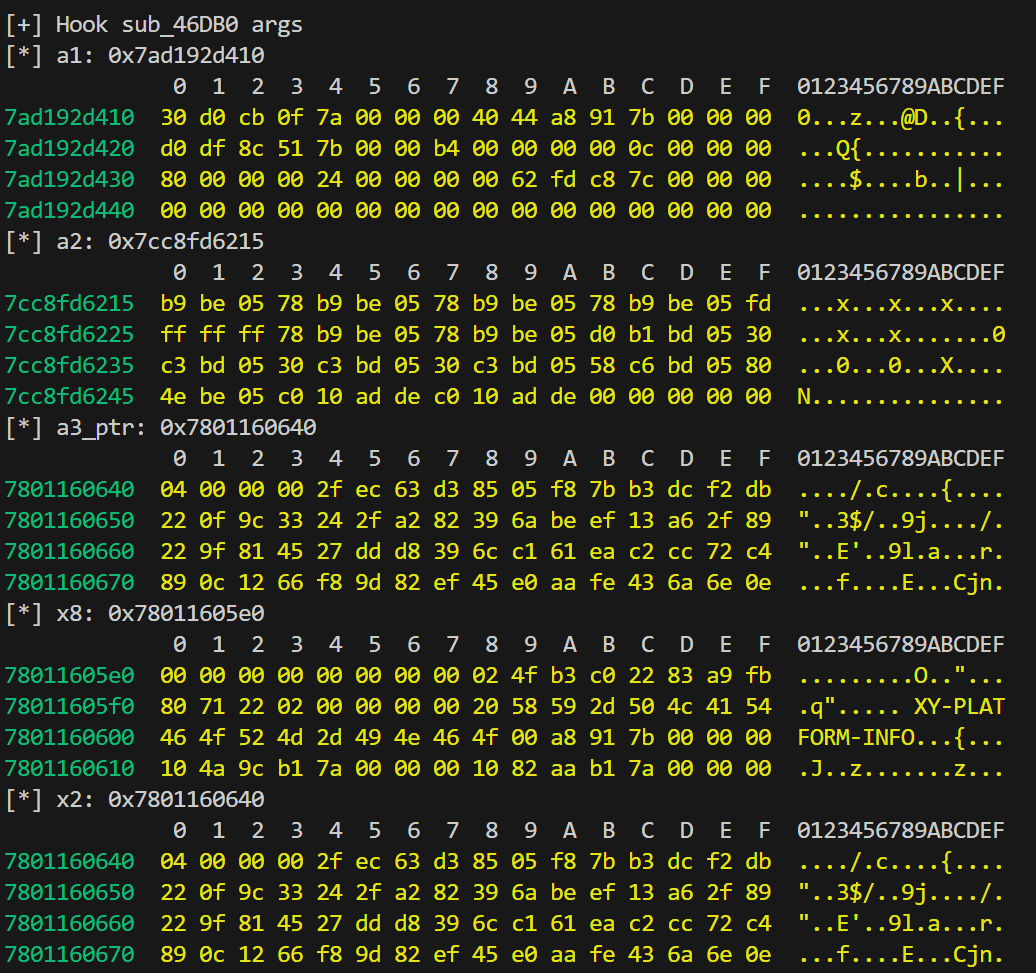Click the "a2: 0x7cc8fd6215" label line
The height and width of the screenshot is (973, 1036).
point(135,242)
